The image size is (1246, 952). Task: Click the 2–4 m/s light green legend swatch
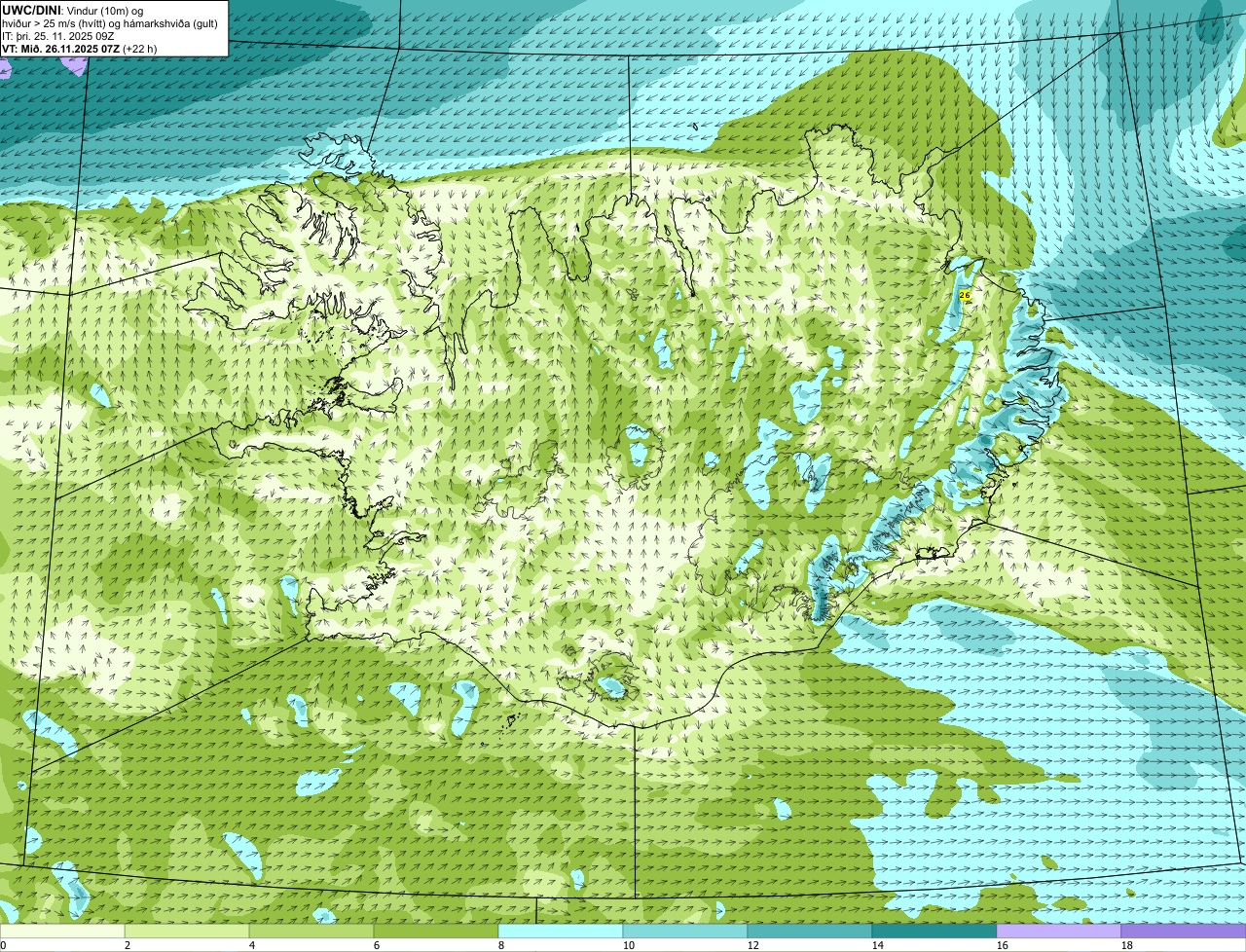[187, 932]
